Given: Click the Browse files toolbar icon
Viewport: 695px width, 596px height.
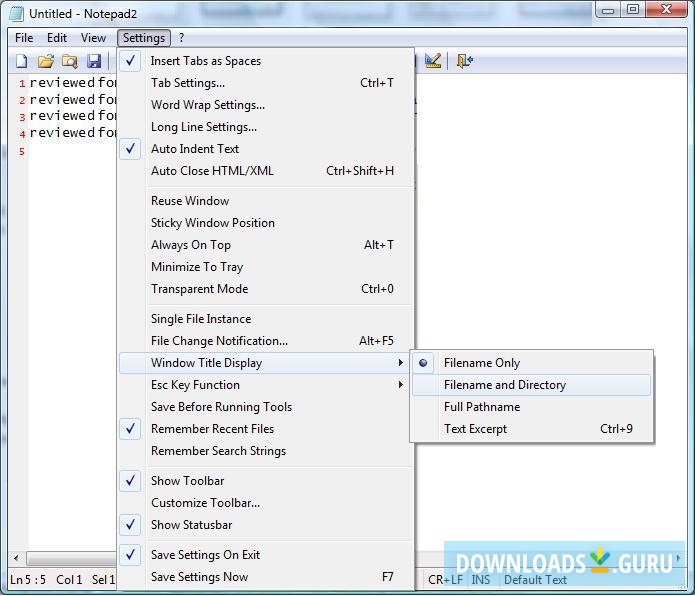Looking at the screenshot, I should pyautogui.click(x=70, y=61).
